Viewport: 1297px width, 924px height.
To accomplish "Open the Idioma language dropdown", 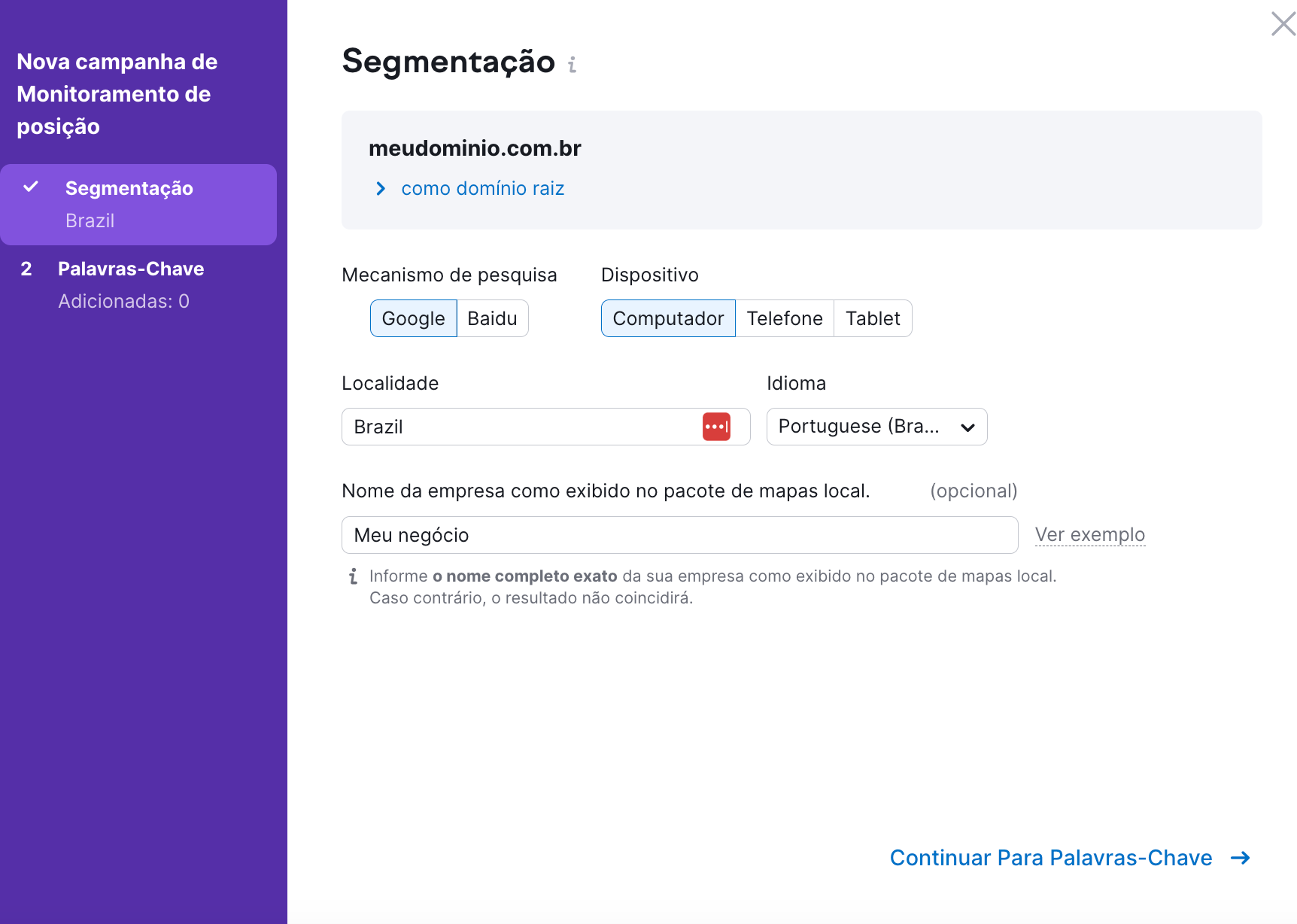I will pyautogui.click(x=876, y=426).
